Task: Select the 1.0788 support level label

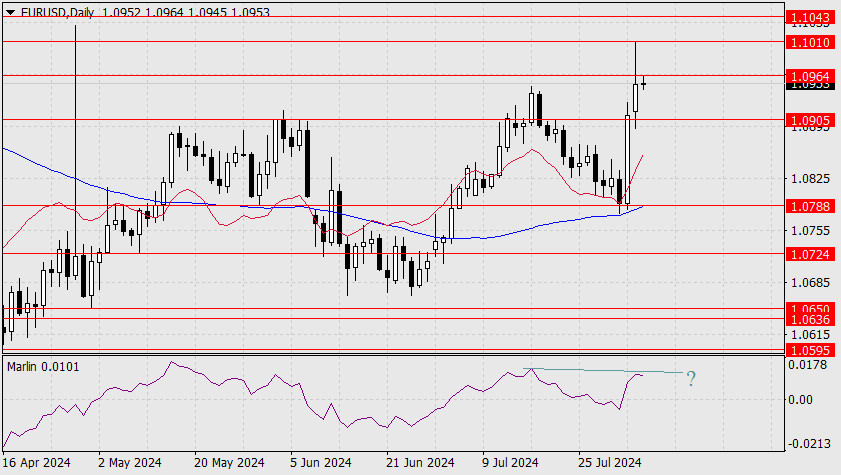Action: 810,206
